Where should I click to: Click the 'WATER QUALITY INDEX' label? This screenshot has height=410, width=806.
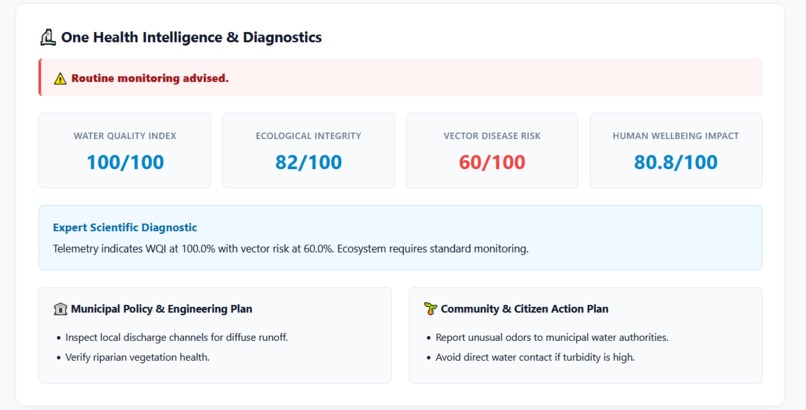(125, 136)
